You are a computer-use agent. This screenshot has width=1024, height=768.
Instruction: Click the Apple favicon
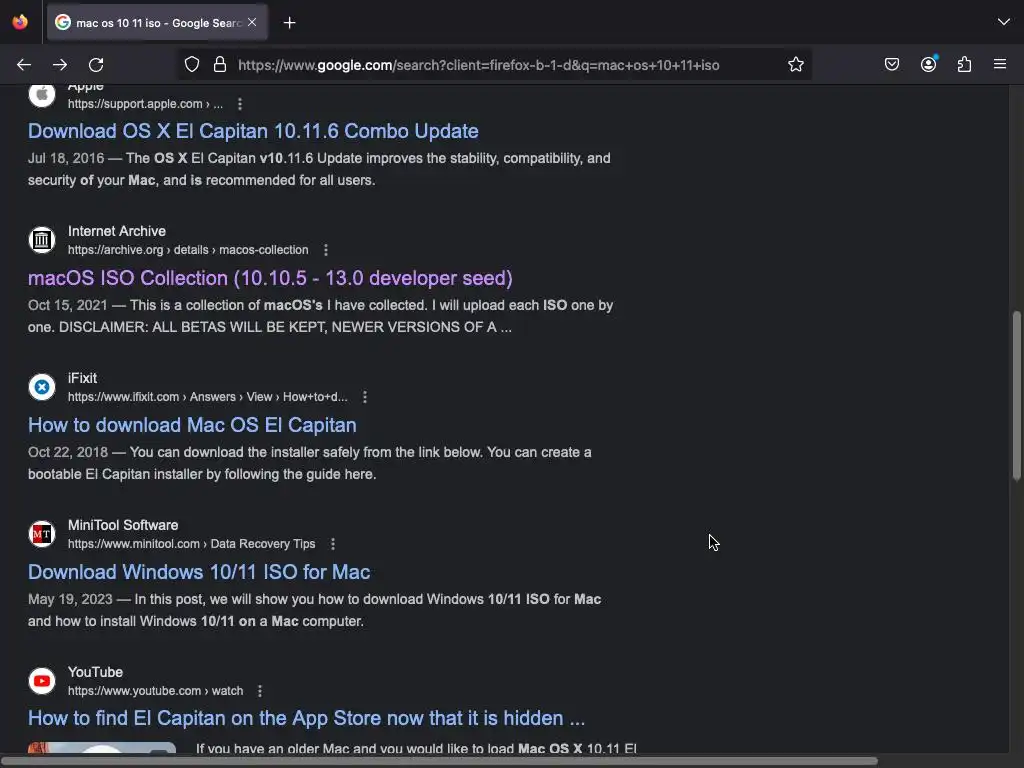(x=42, y=95)
